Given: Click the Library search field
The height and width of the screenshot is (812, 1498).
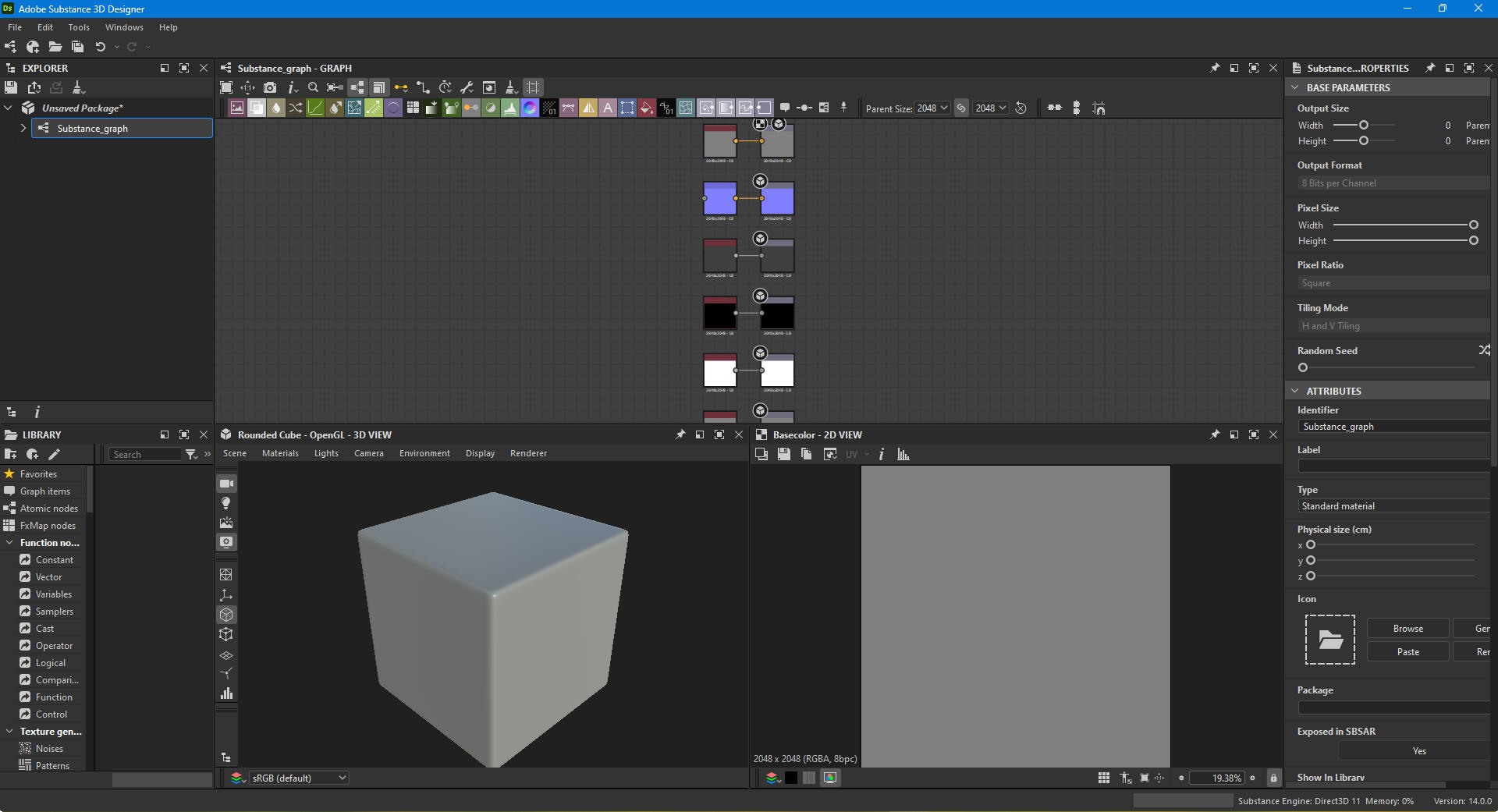Looking at the screenshot, I should (144, 455).
